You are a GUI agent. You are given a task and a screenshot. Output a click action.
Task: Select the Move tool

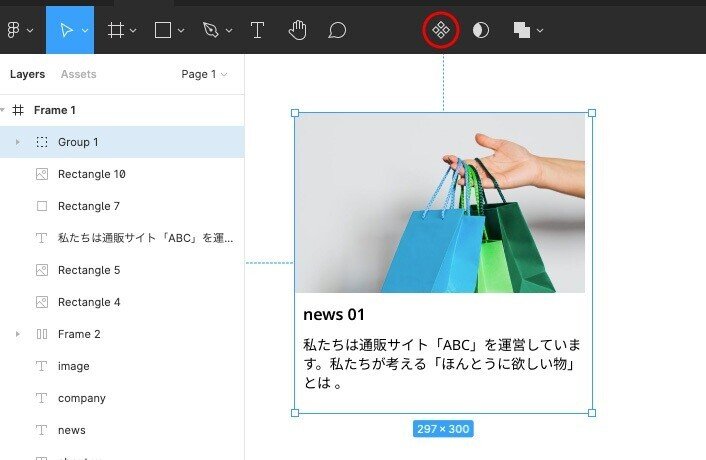[66, 30]
